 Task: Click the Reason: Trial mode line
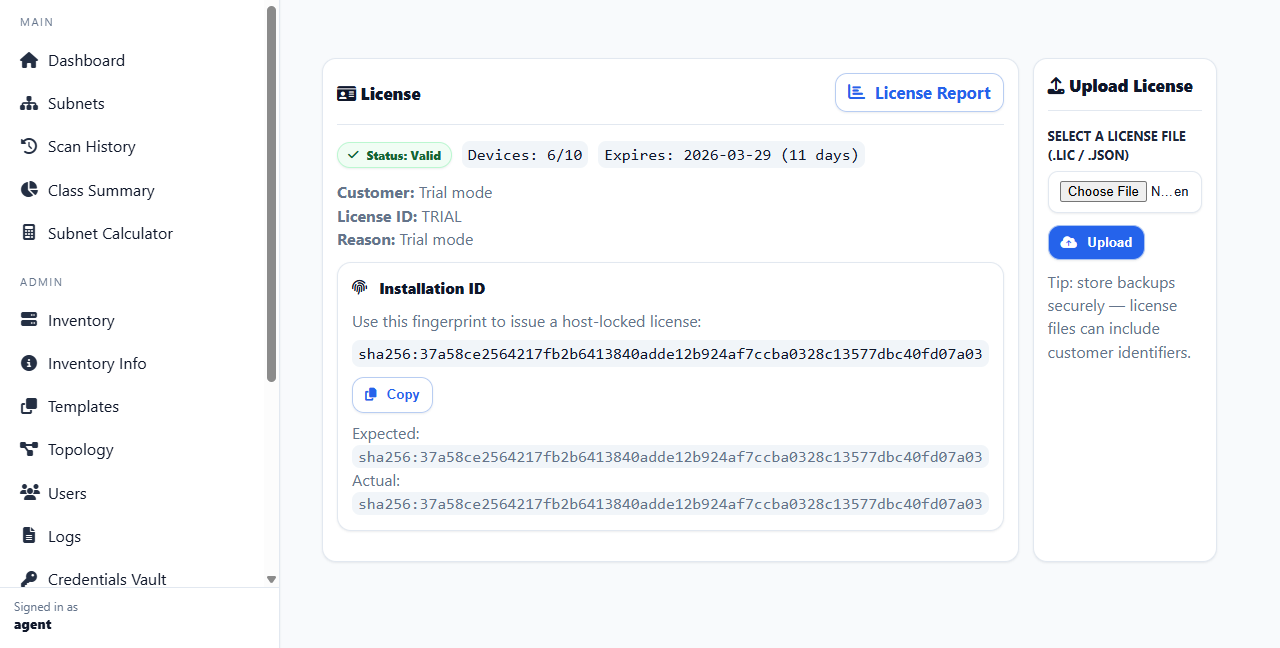(x=405, y=239)
